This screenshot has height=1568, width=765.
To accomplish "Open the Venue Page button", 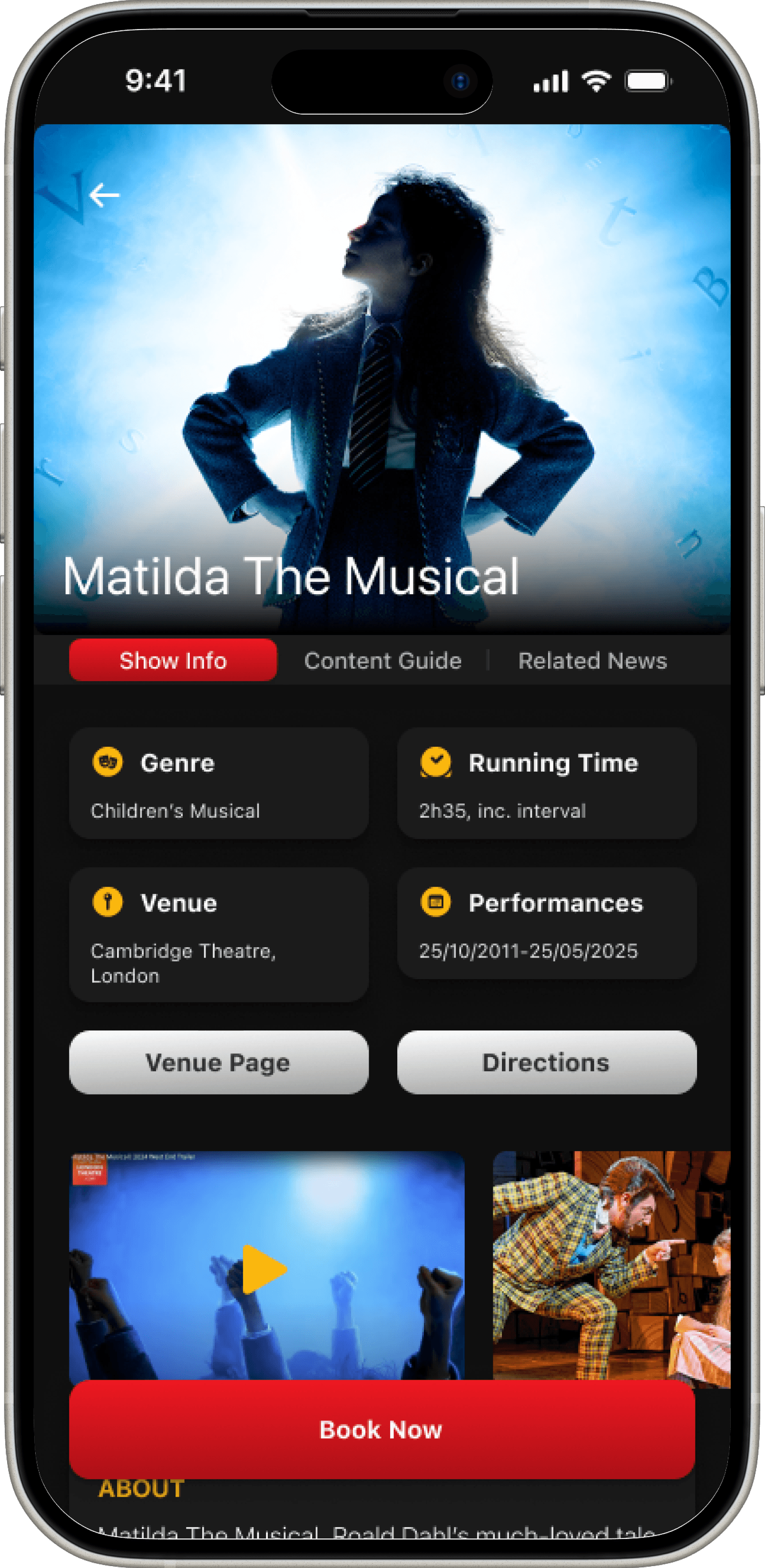I will coord(218,1062).
